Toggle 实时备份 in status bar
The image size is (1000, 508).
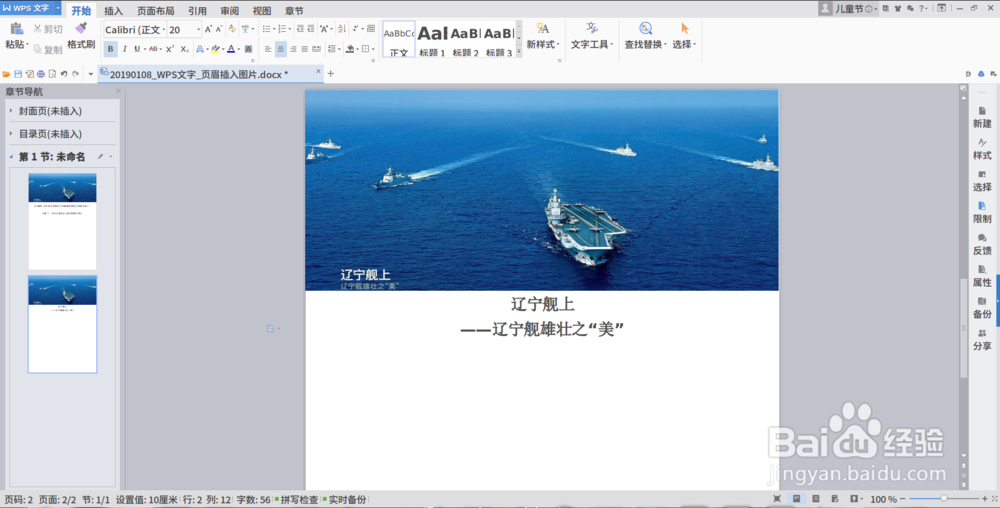pos(344,500)
